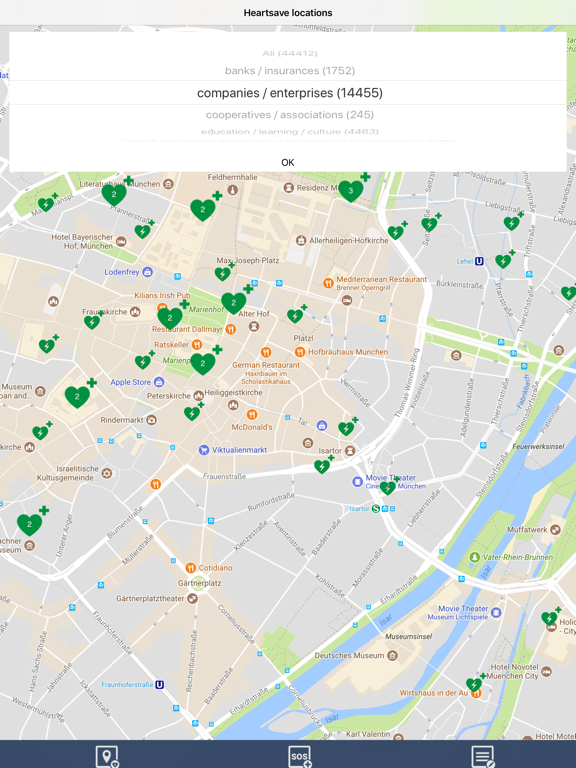Choose 'education / learning / culture (4463)' option
The image size is (576, 768).
click(x=289, y=131)
